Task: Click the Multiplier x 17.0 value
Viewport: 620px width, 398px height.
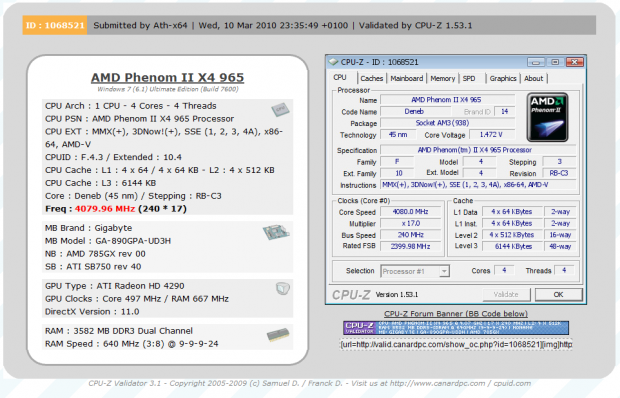Action: [410, 223]
